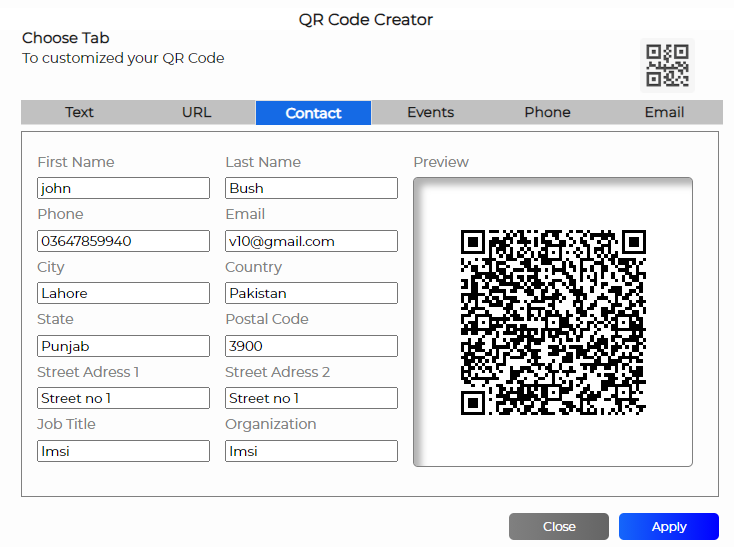Click the Organization input field
Image resolution: width=734 pixels, height=547 pixels.
pyautogui.click(x=311, y=451)
